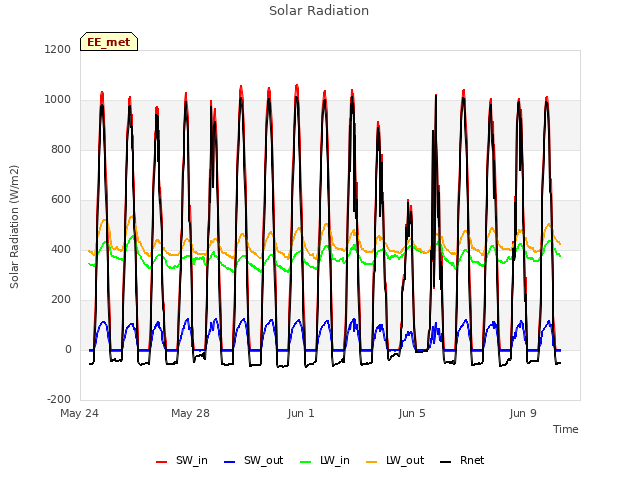Click the 1200 y-axis tick label
Image resolution: width=640 pixels, height=480 pixels.
(x=58, y=49)
